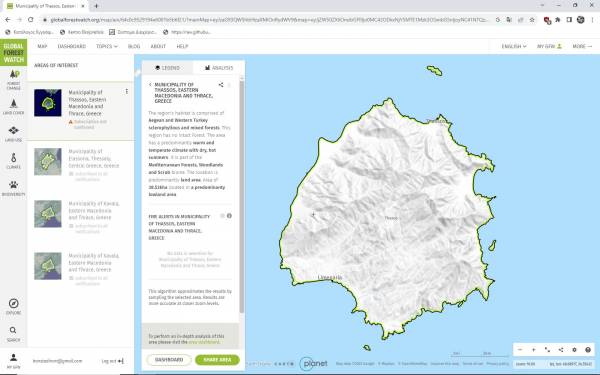Click the user email at bottom
This screenshot has height=375, width=600.
(x=57, y=361)
